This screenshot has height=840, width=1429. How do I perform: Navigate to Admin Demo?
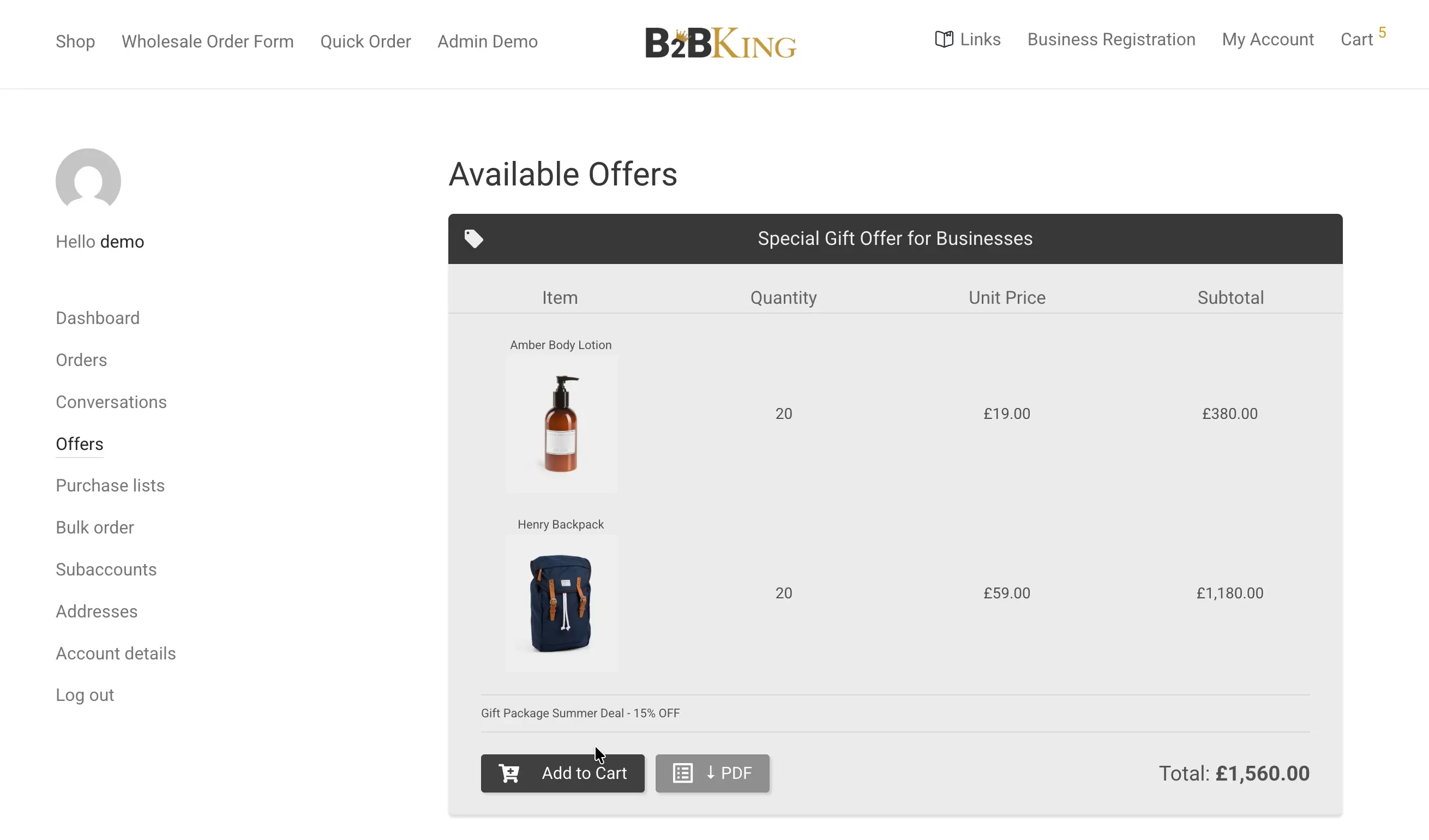487,41
